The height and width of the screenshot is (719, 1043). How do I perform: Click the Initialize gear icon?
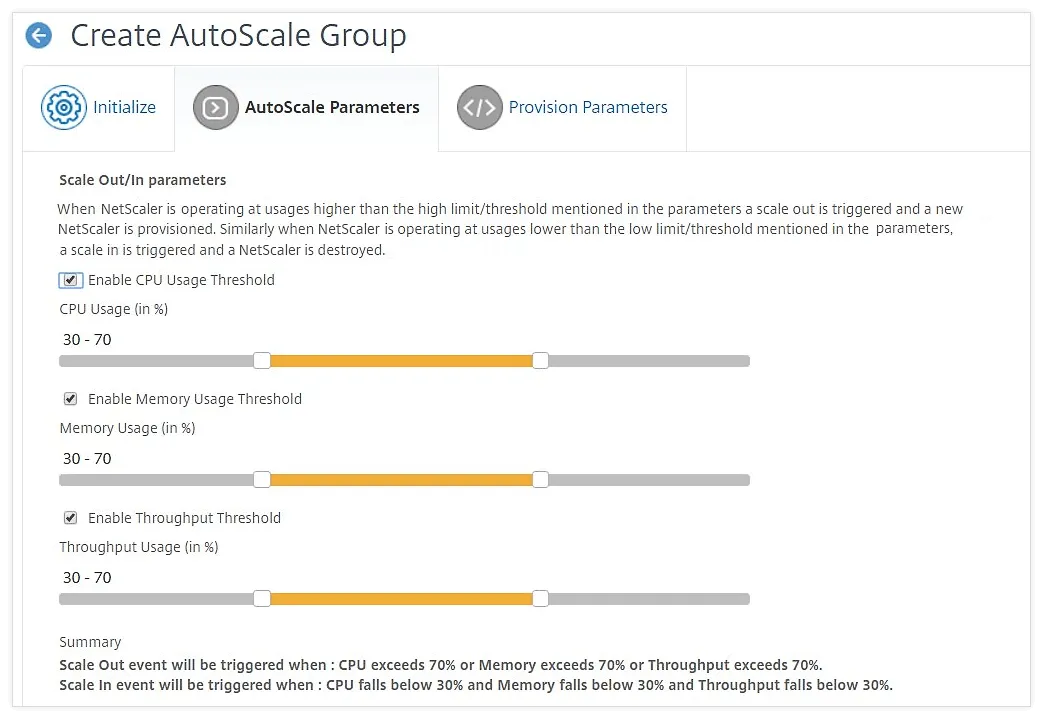(64, 107)
